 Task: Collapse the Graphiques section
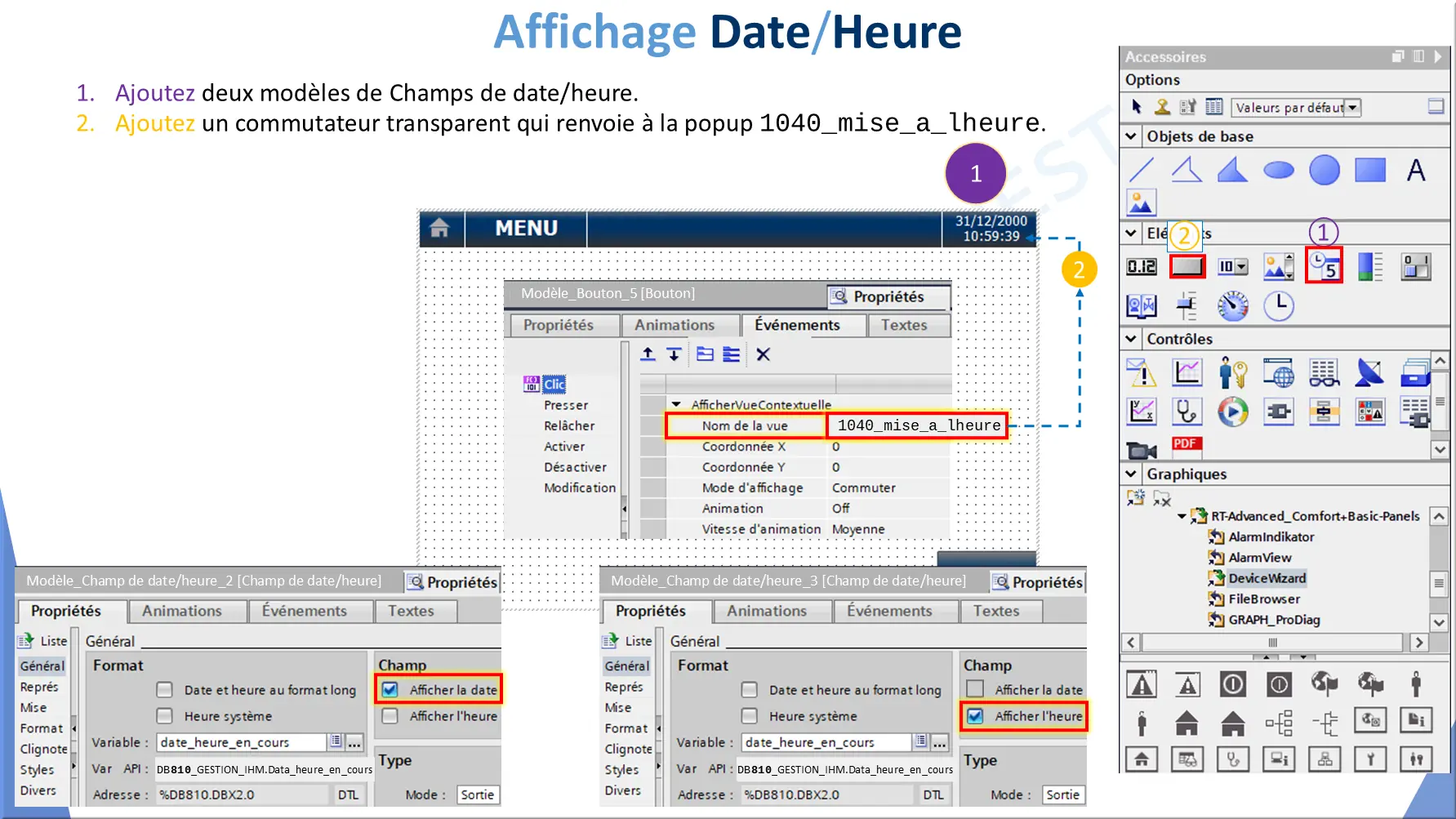1131,474
